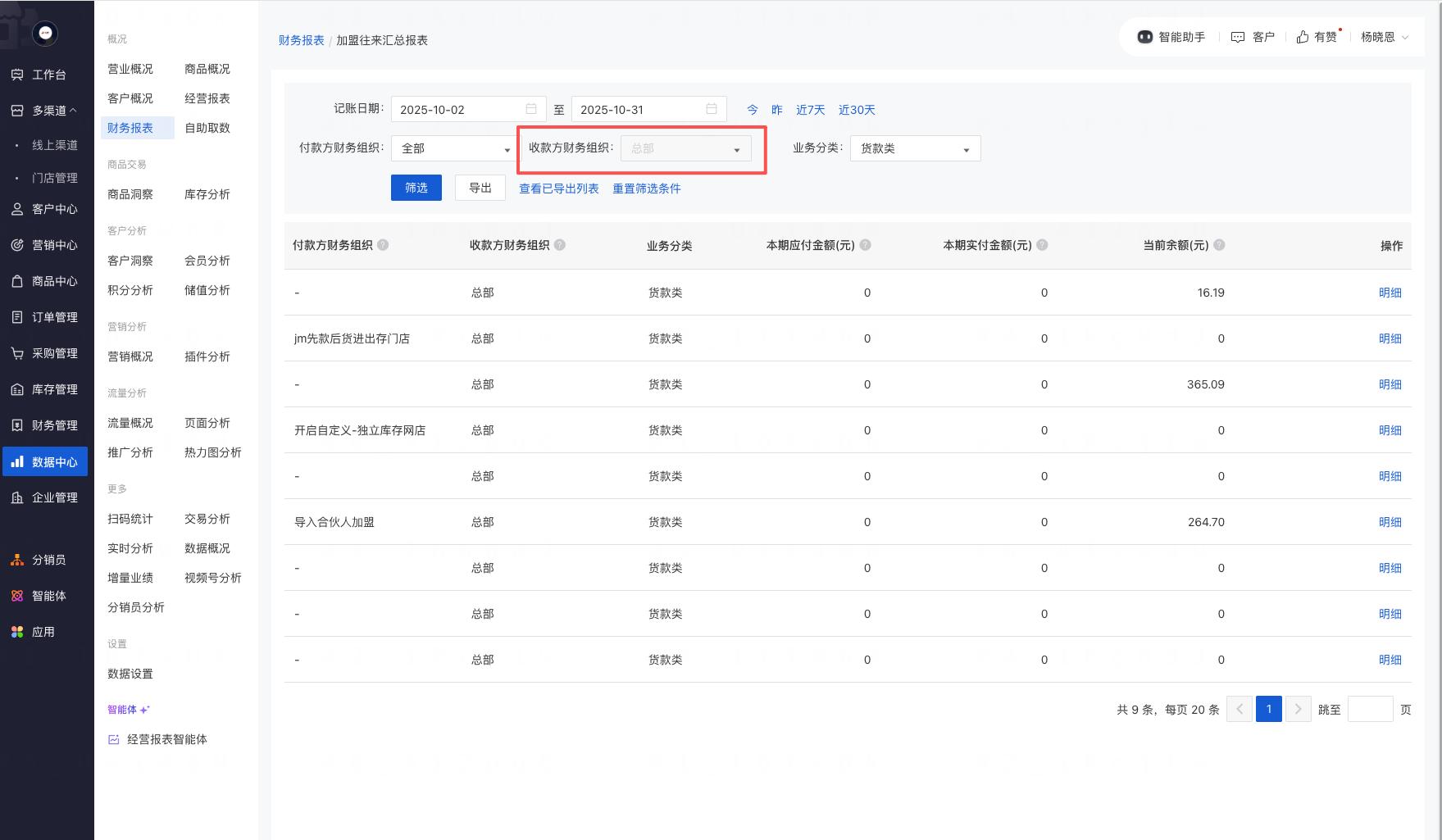Select 经营报表 in the submenu
Screen dimensions: 1442x840
click(207, 98)
